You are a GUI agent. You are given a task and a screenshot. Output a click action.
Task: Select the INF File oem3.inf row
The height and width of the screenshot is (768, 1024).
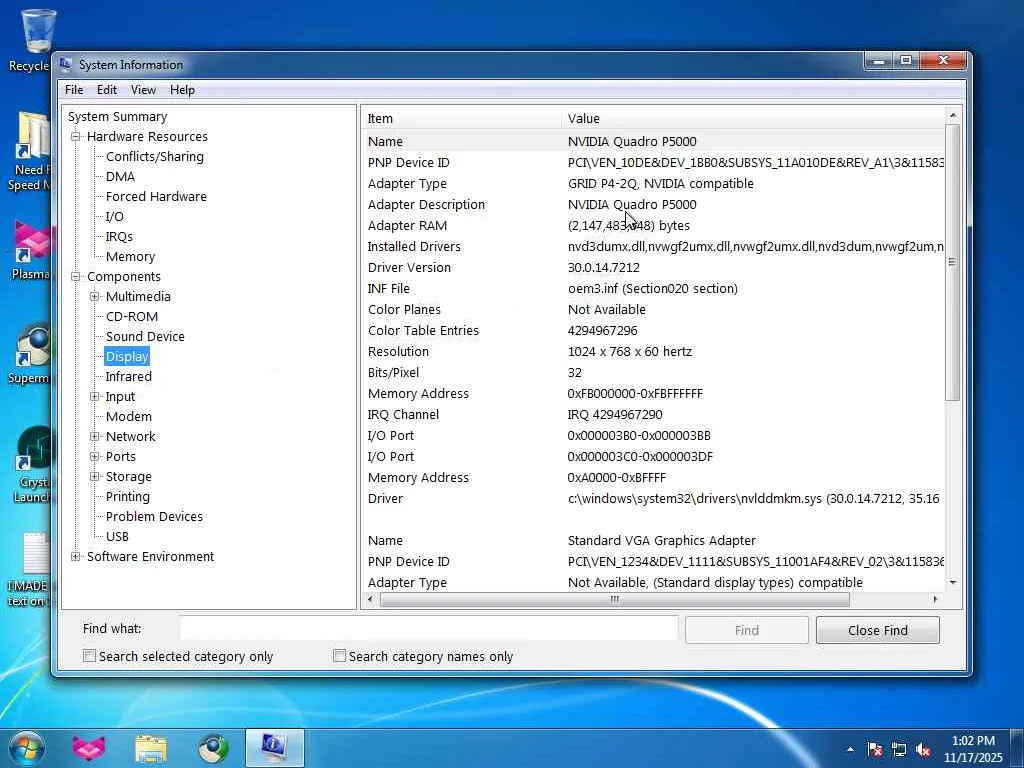click(x=653, y=289)
